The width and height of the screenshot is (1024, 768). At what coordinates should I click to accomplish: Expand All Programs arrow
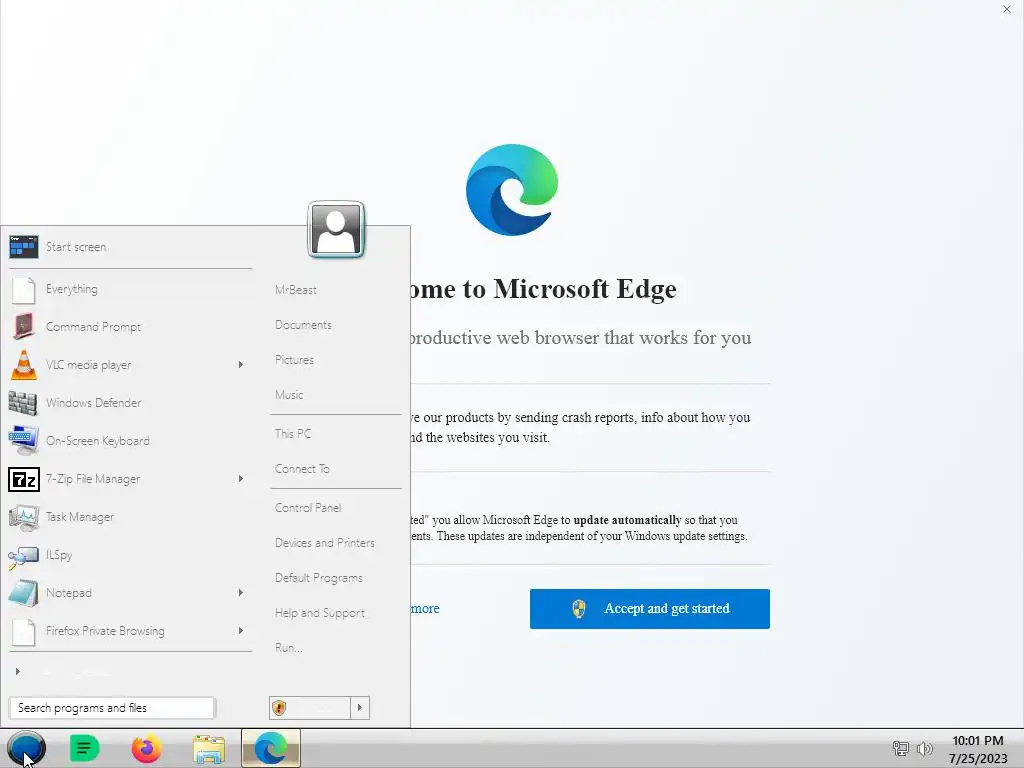click(x=18, y=671)
